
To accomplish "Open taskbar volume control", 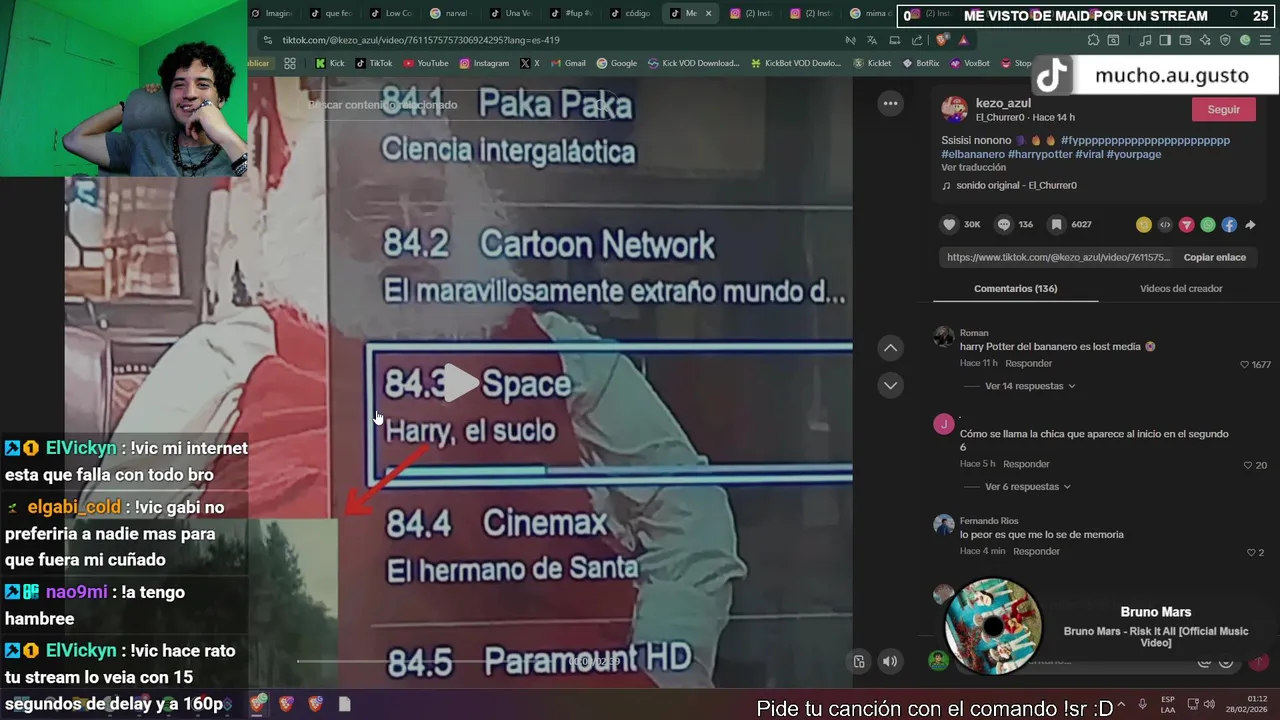I will point(1208,704).
